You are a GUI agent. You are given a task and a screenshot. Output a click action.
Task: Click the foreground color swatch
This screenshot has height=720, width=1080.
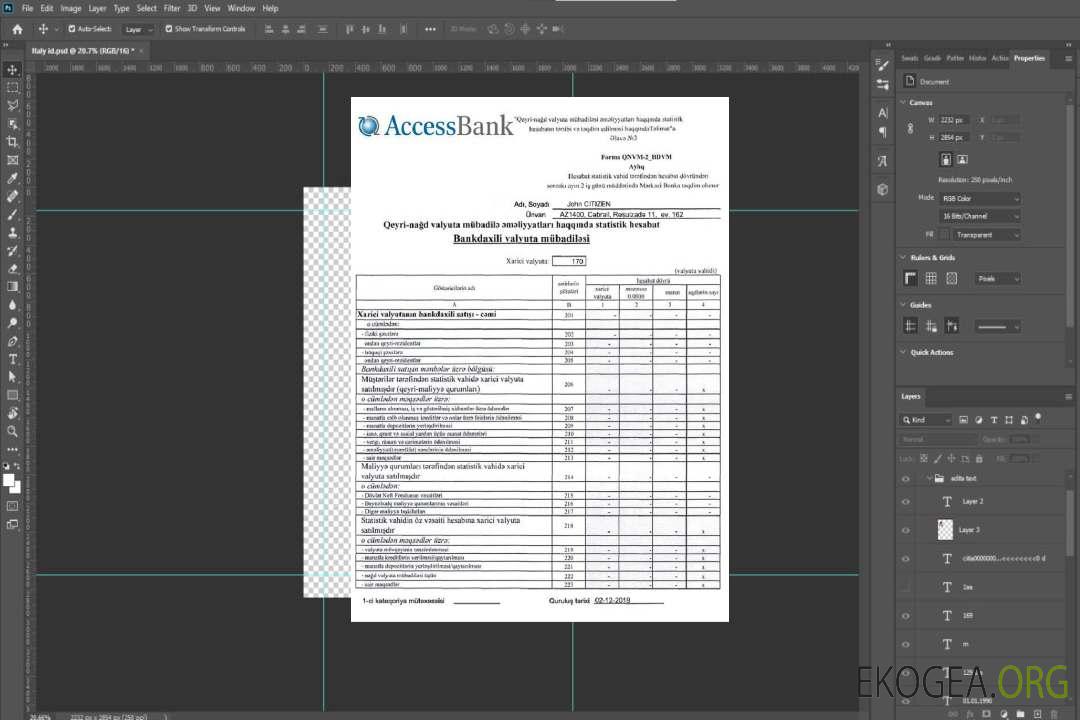(9, 481)
